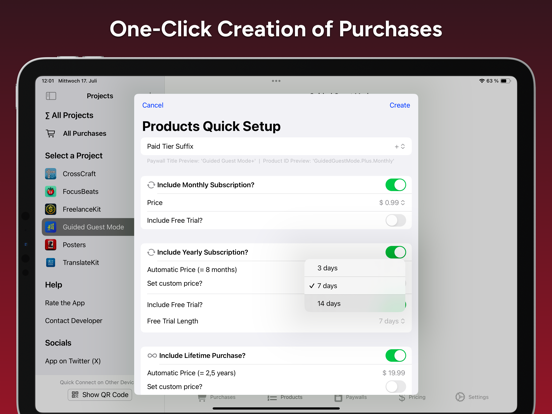Switch to the Purchases tab

click(x=217, y=397)
